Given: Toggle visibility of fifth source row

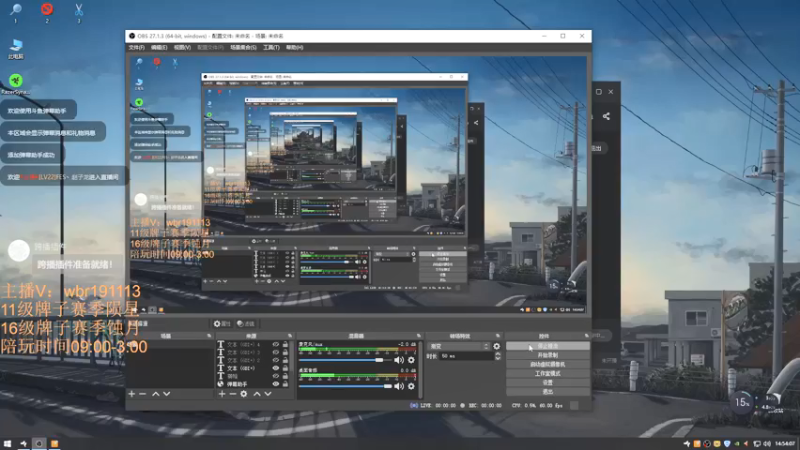Looking at the screenshot, I should (276, 376).
